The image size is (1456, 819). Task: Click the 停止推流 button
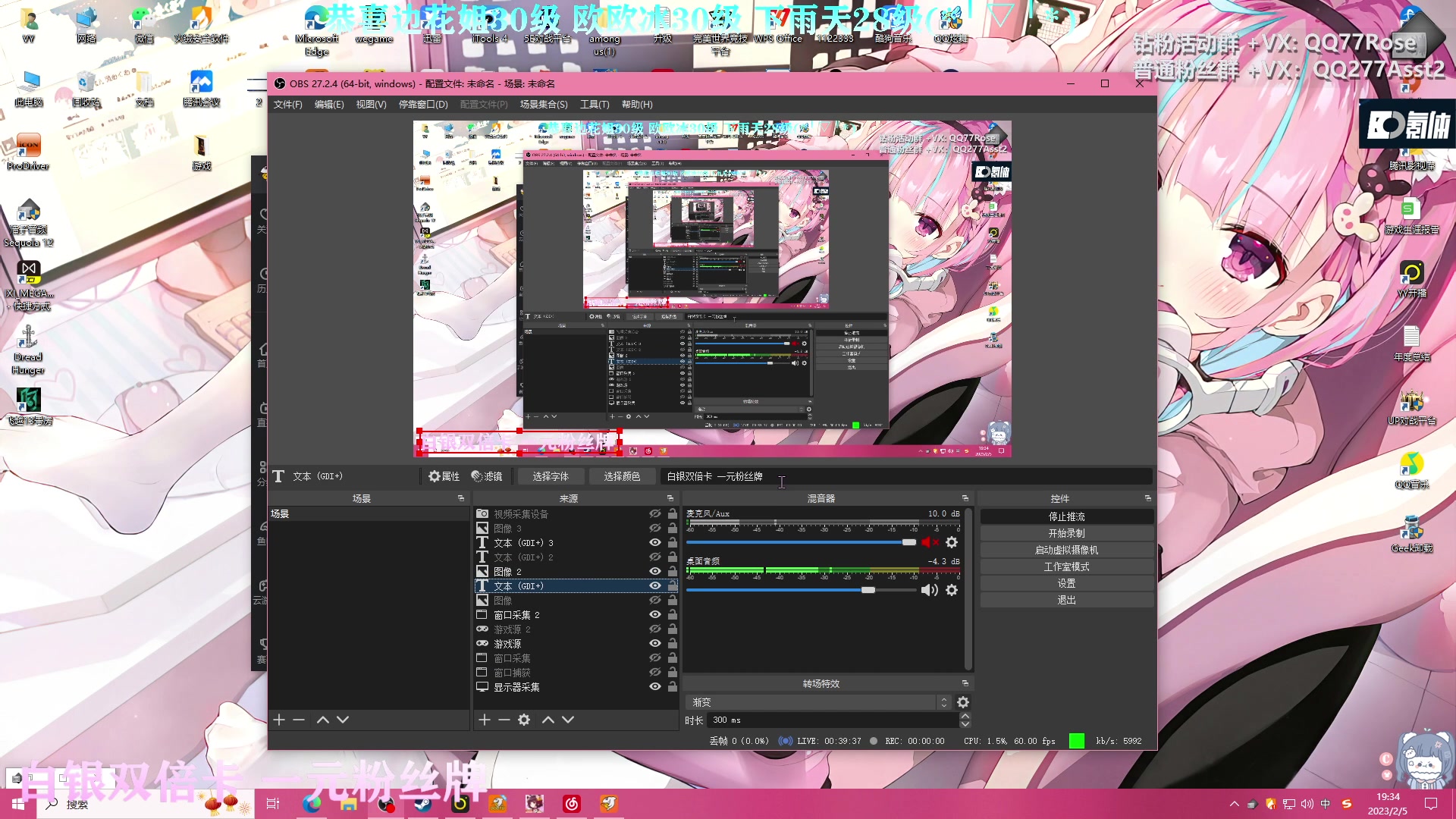point(1066,516)
